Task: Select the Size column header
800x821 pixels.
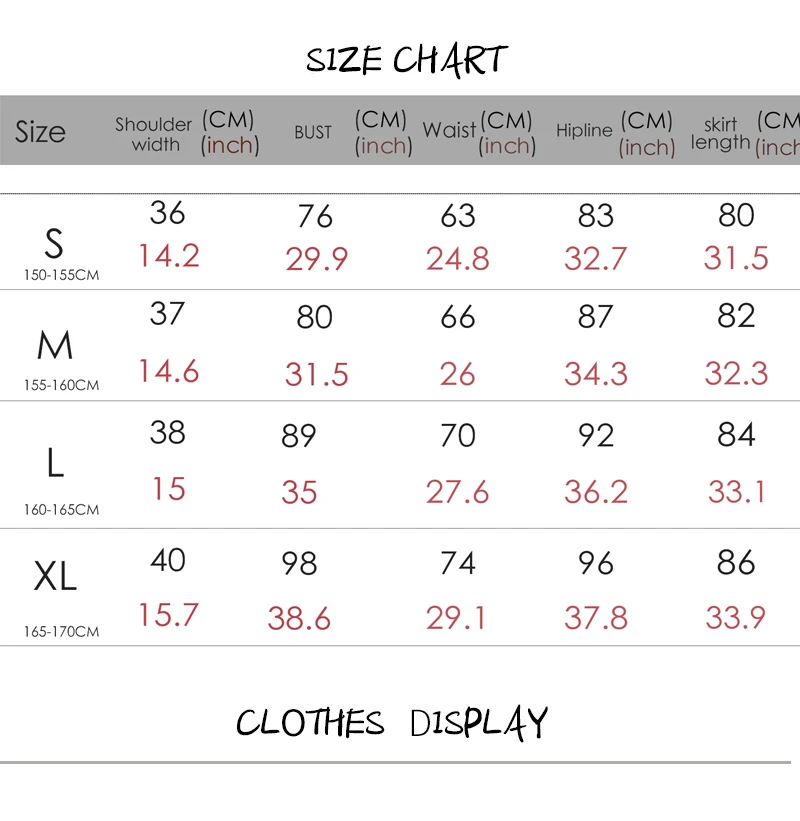Action: [40, 131]
